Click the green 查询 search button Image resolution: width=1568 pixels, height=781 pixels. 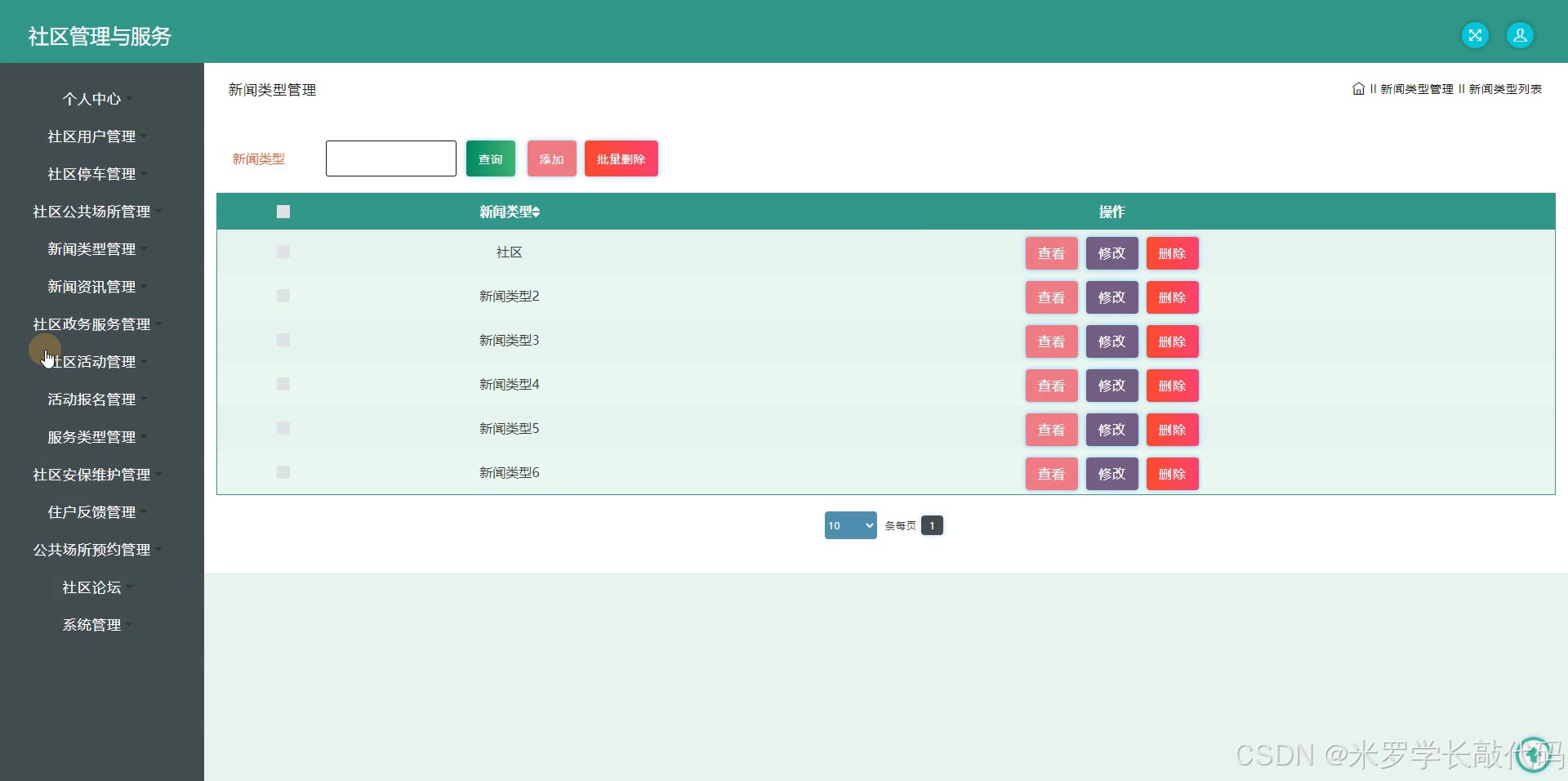(491, 158)
